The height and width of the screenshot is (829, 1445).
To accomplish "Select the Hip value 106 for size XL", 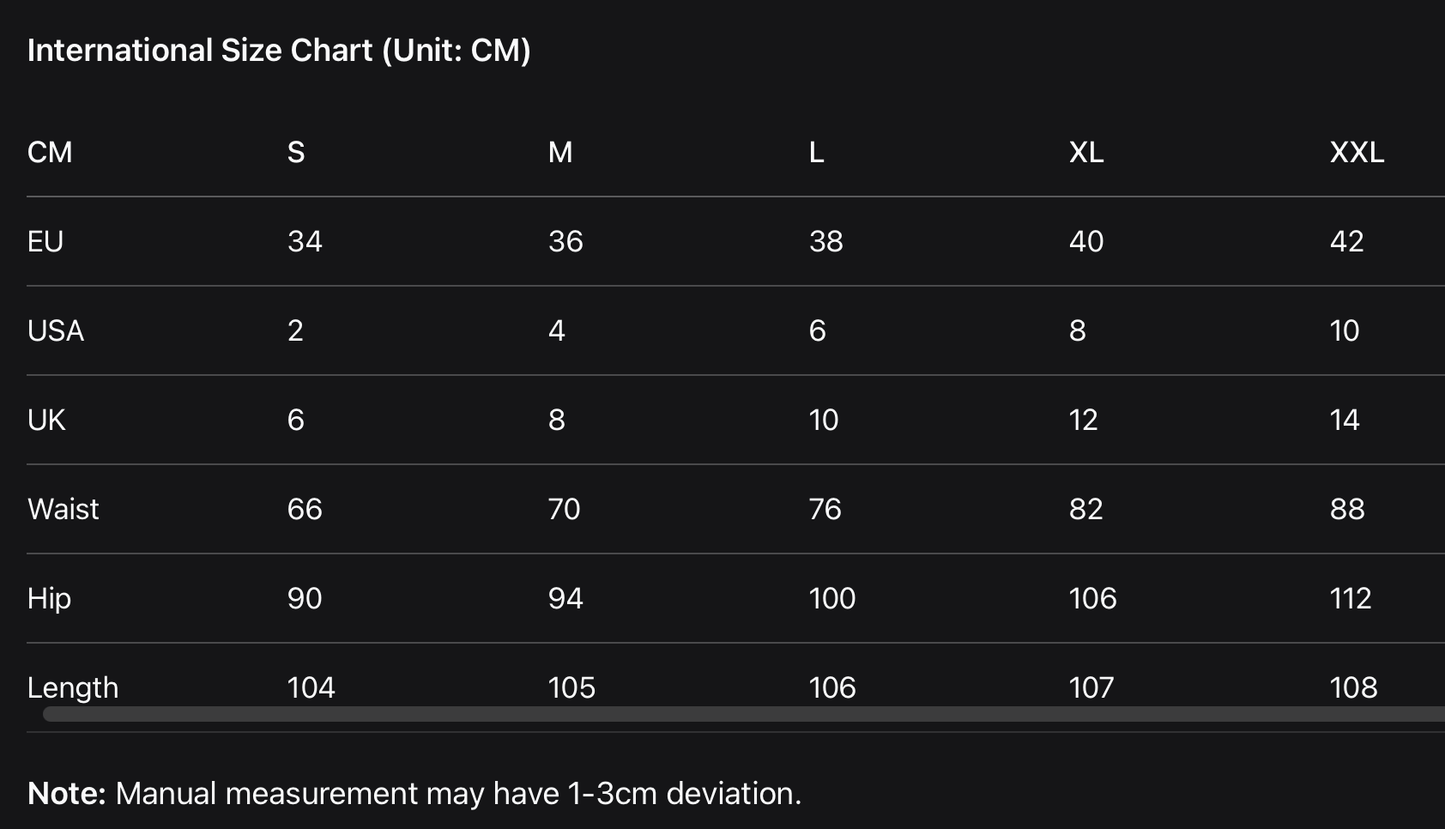I will point(1092,598).
